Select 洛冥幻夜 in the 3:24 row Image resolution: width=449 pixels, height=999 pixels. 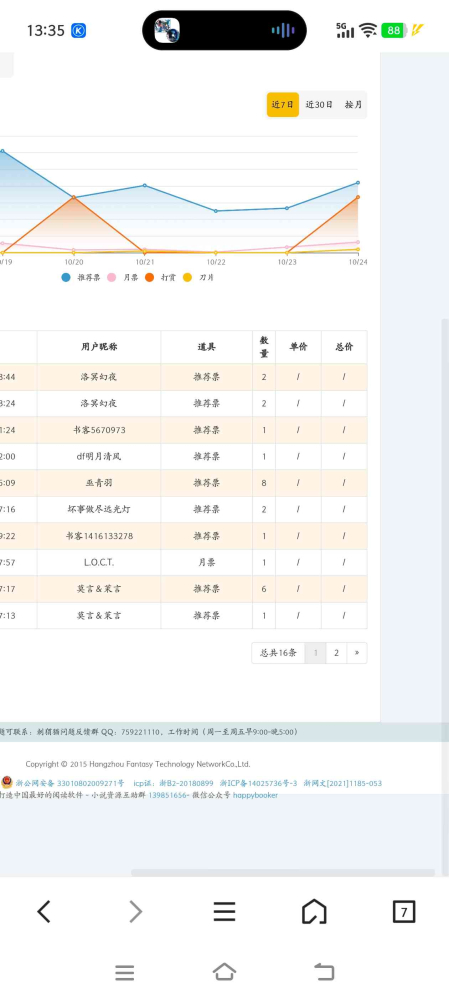(99, 403)
